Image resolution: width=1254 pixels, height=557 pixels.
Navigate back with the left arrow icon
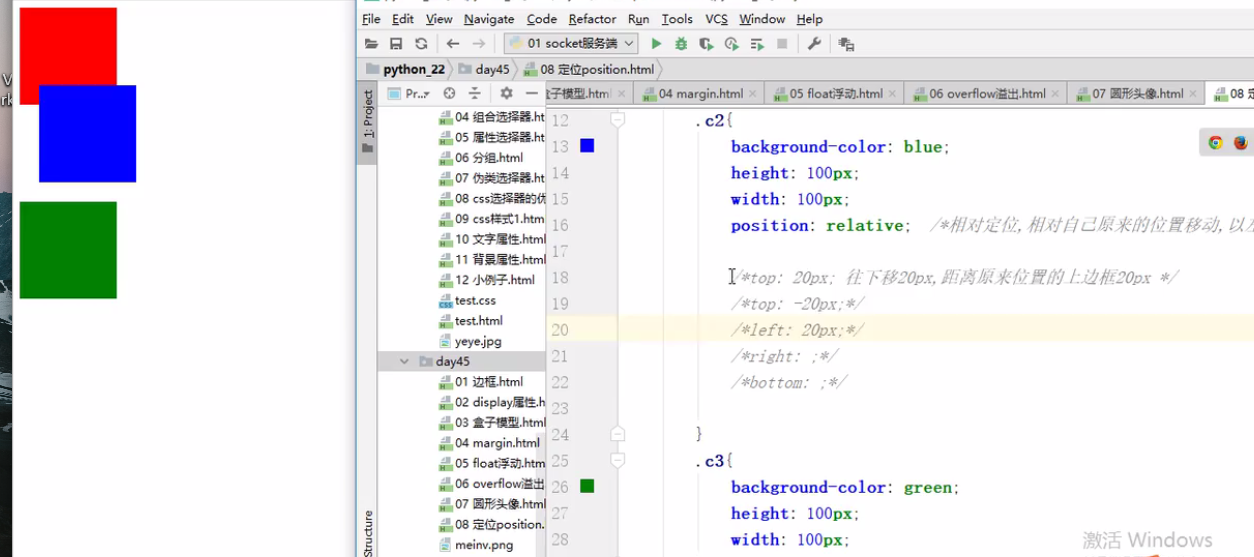453,44
